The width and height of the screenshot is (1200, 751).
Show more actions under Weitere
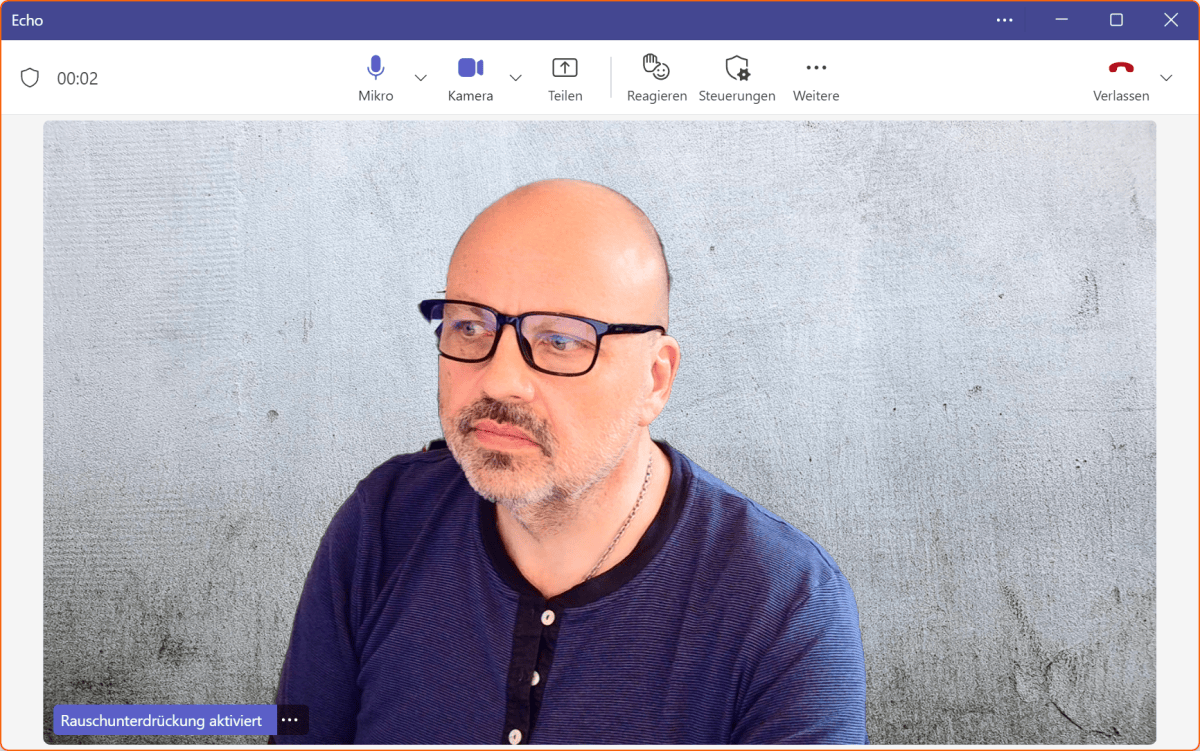[816, 78]
